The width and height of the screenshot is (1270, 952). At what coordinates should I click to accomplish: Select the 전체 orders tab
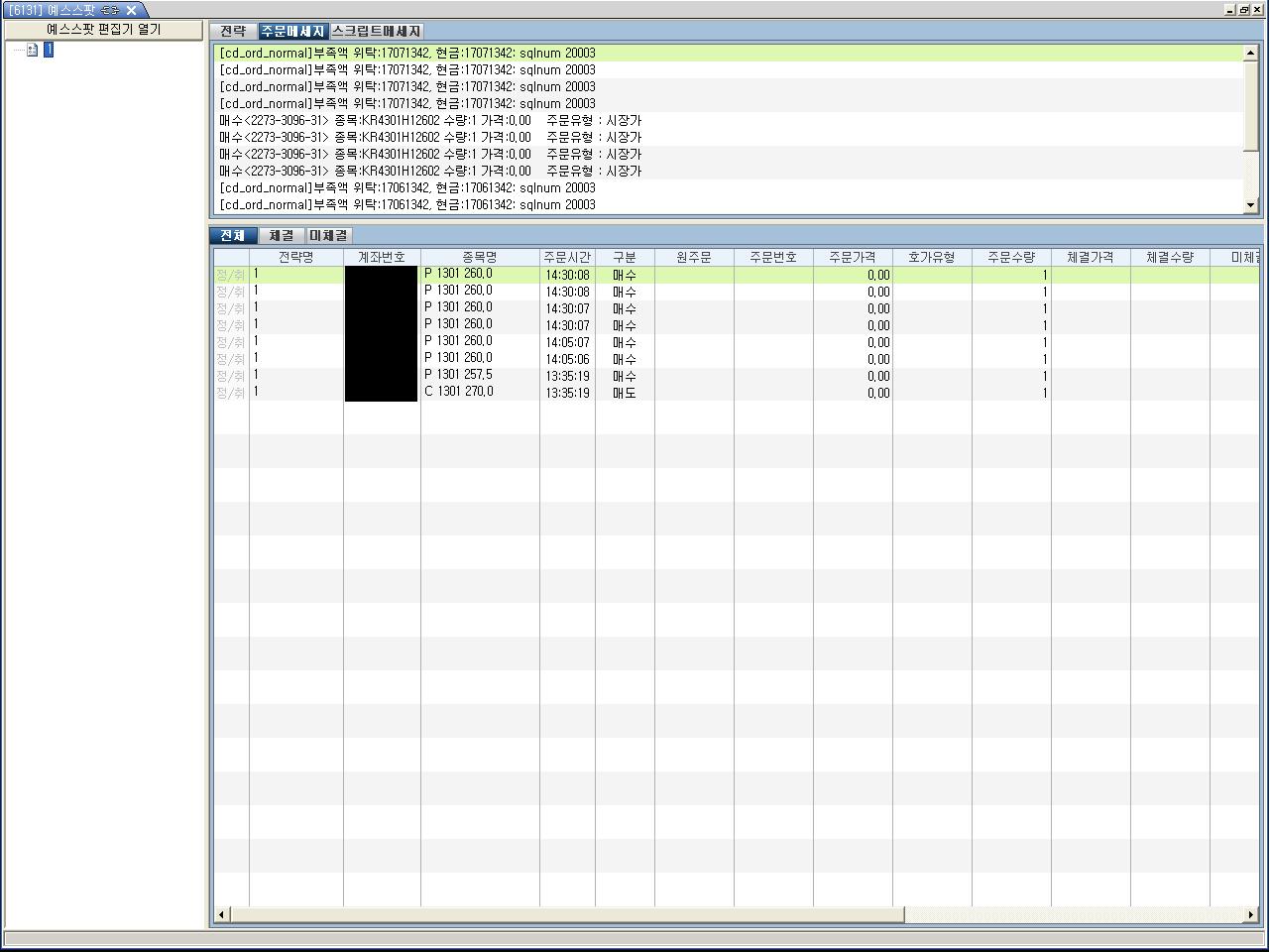[233, 236]
